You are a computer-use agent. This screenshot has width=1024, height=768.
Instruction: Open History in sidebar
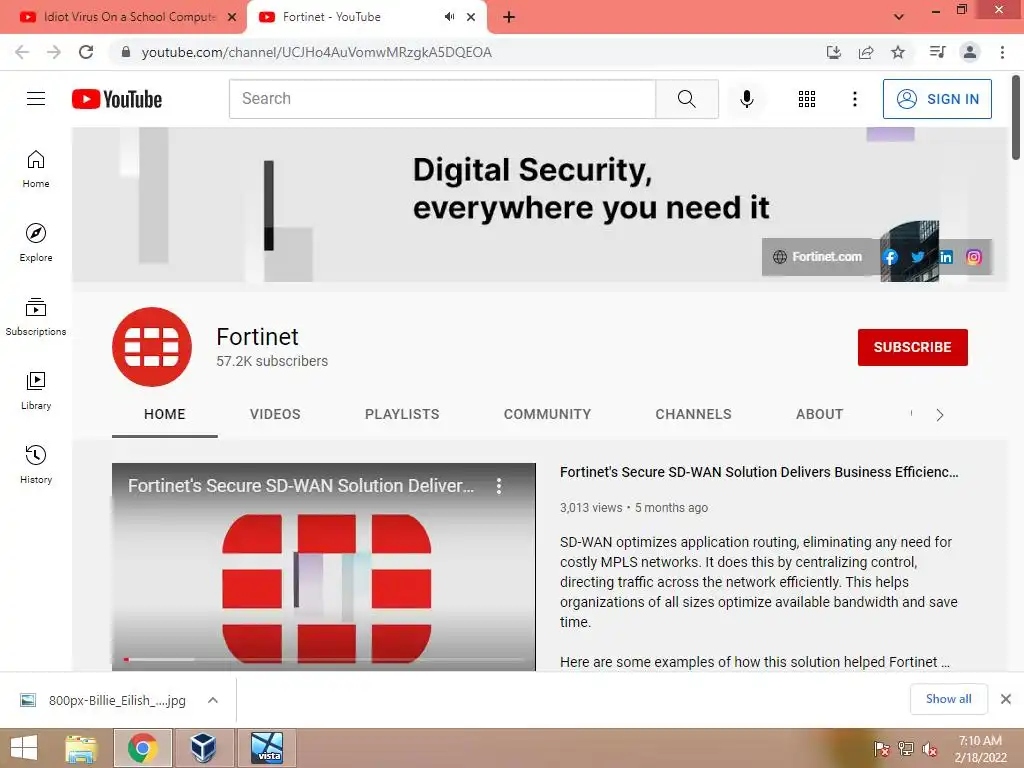click(x=36, y=464)
